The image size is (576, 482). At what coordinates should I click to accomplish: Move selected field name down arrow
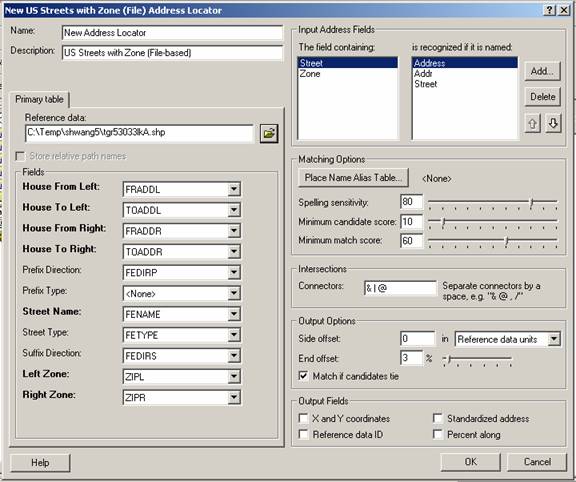click(x=553, y=123)
